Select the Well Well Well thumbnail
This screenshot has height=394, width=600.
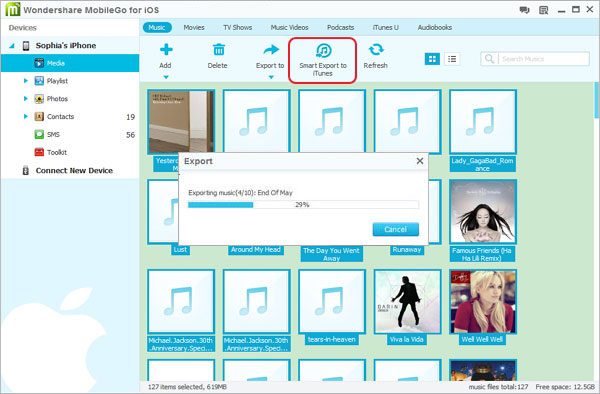[x=483, y=302]
